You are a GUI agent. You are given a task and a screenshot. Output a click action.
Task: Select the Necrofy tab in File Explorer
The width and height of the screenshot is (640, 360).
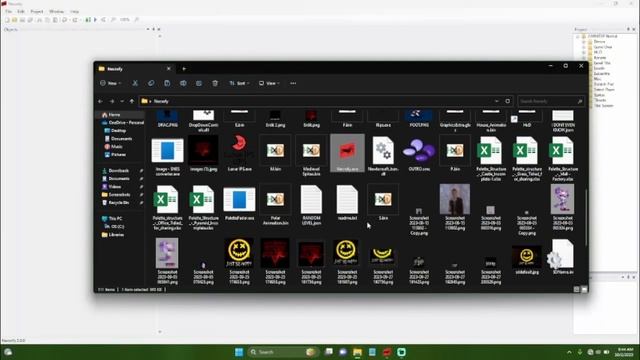(134, 69)
